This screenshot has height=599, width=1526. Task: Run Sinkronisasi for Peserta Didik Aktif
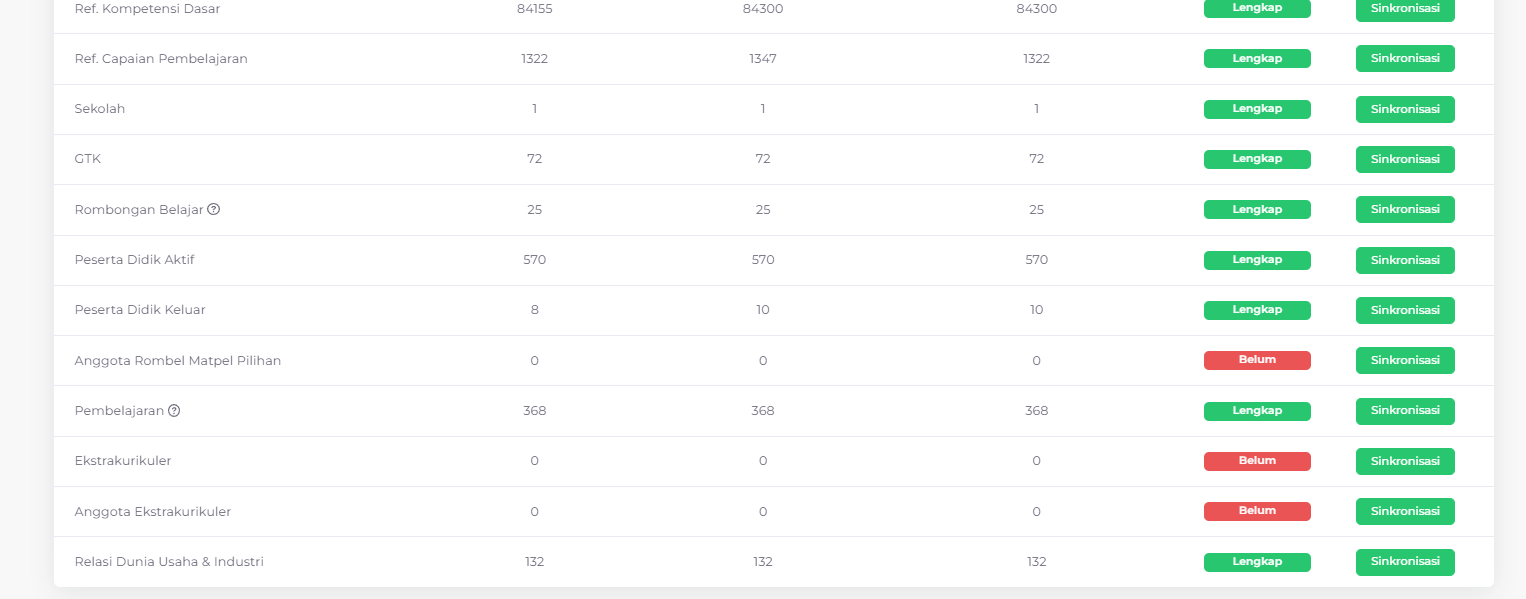click(1405, 260)
